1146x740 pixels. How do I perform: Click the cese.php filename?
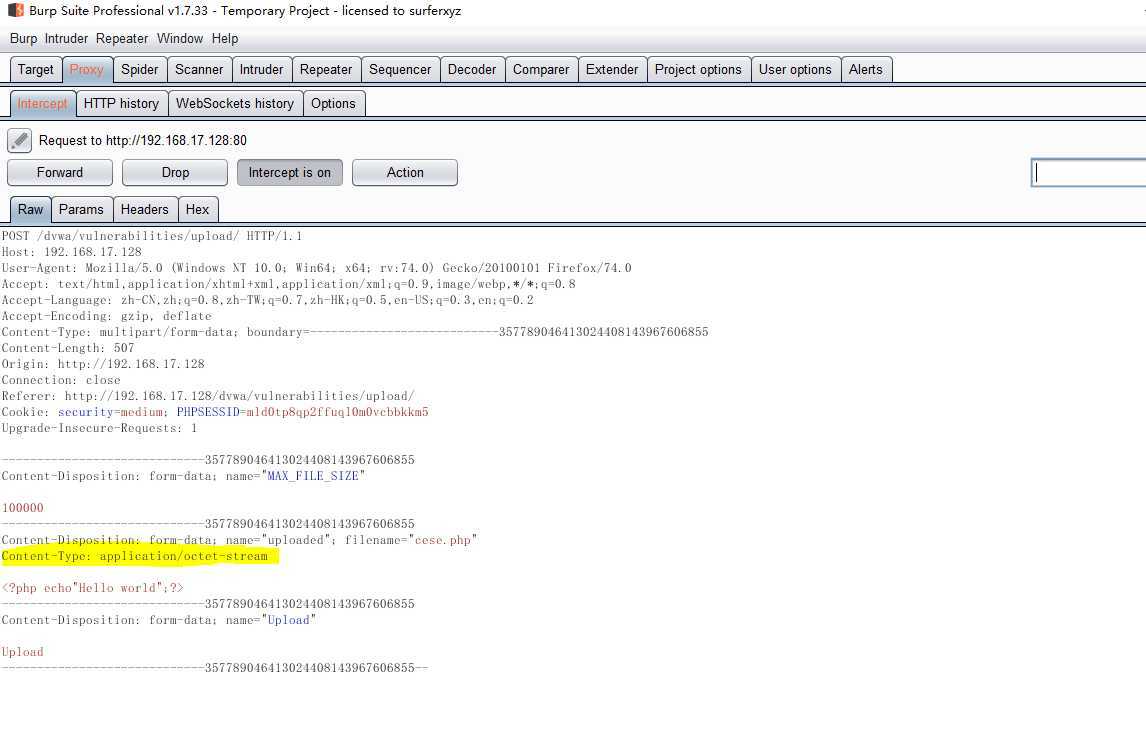tap(443, 540)
